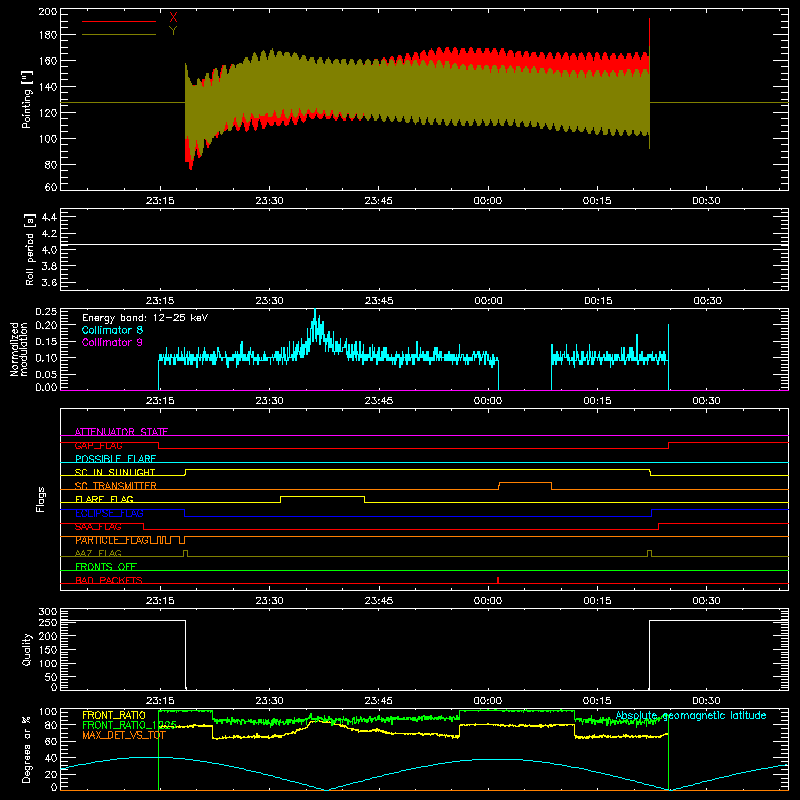Click the 'Degrees or %' axis title

point(27,749)
